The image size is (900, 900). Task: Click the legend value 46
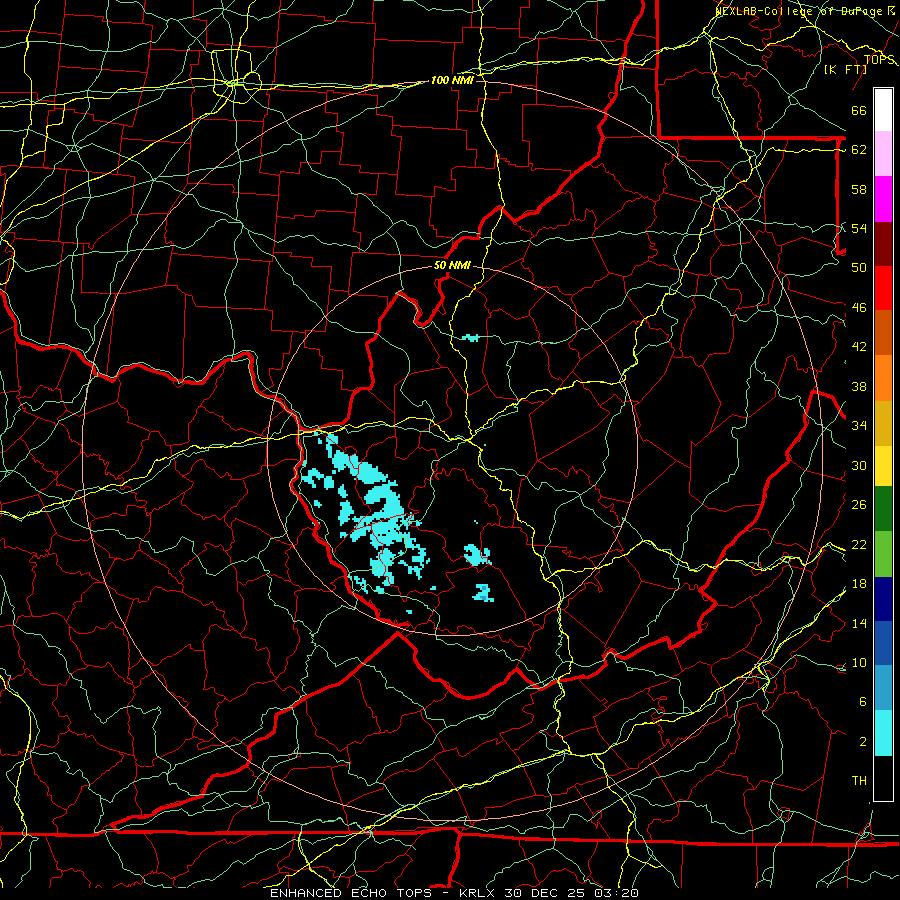[859, 308]
